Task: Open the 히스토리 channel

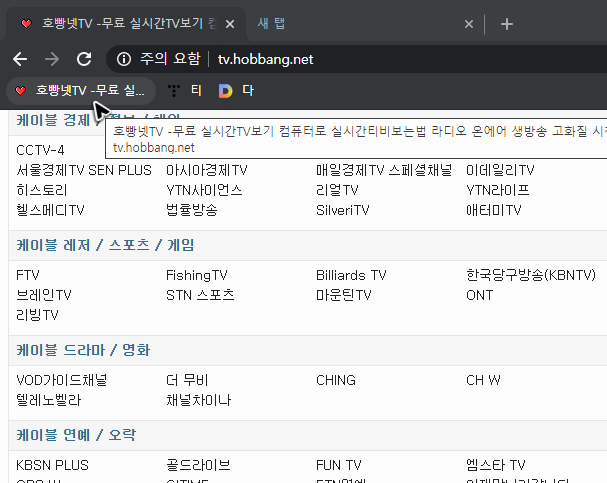Action: [42, 190]
